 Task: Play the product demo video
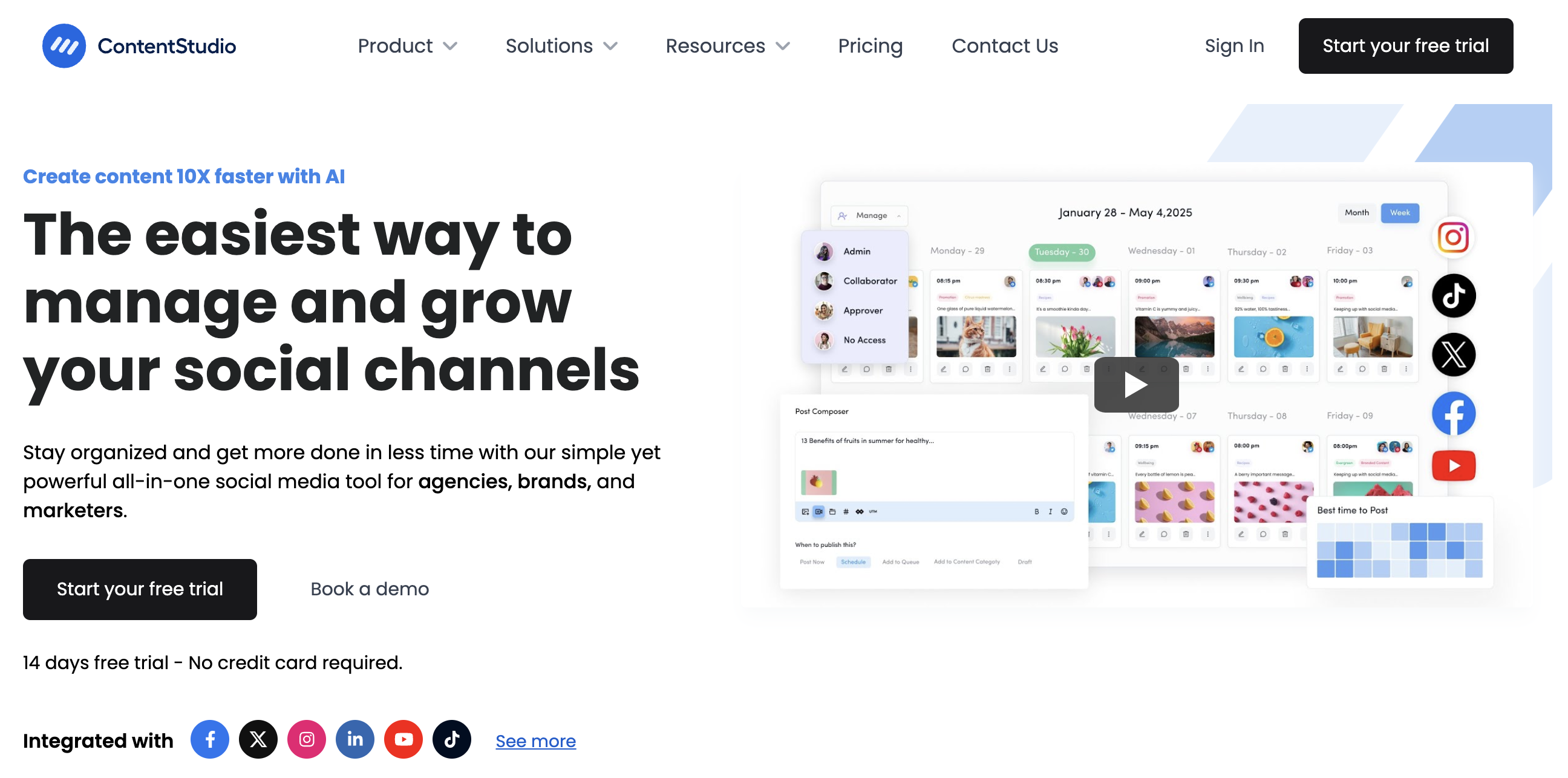pos(1136,384)
